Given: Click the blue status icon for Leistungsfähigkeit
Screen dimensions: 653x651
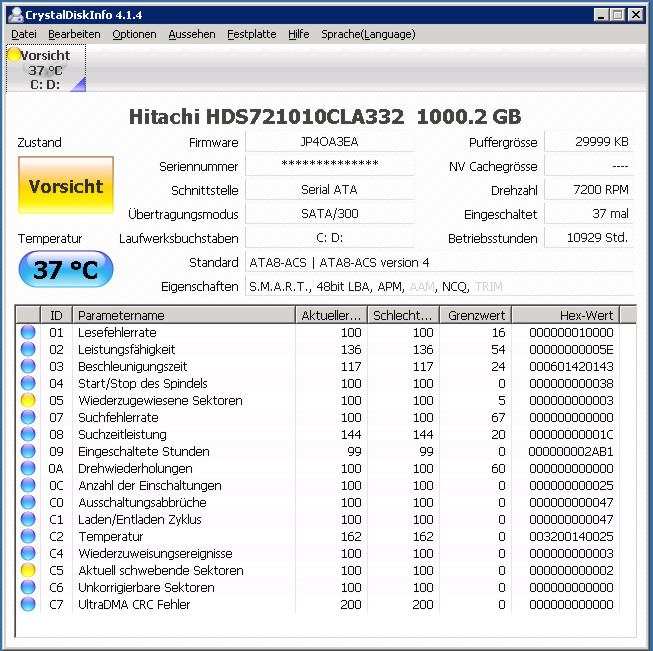Looking at the screenshot, I should pyautogui.click(x=28, y=349).
